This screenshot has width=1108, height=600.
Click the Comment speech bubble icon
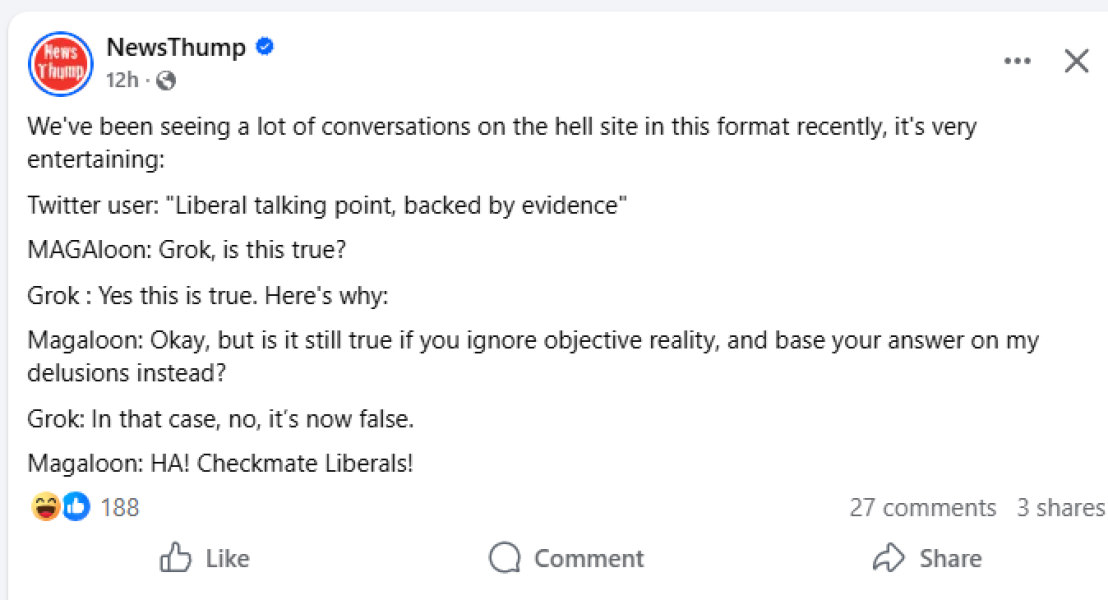[505, 558]
